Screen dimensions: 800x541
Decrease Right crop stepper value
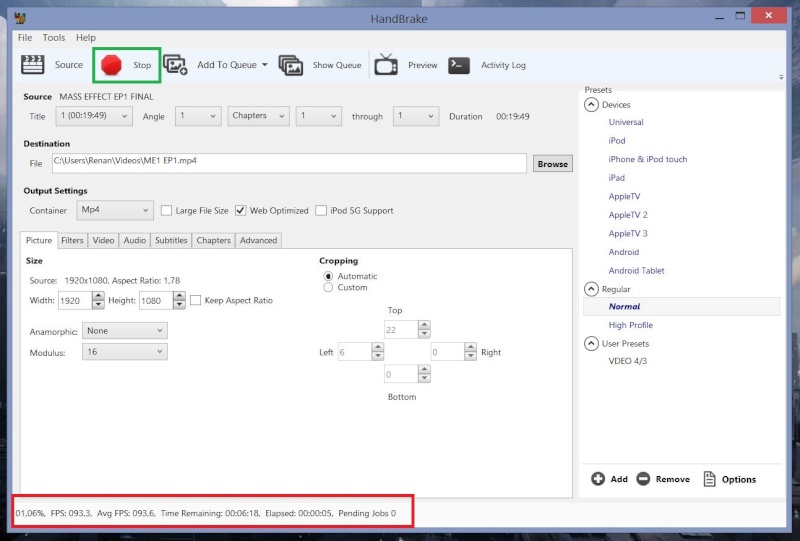point(470,356)
